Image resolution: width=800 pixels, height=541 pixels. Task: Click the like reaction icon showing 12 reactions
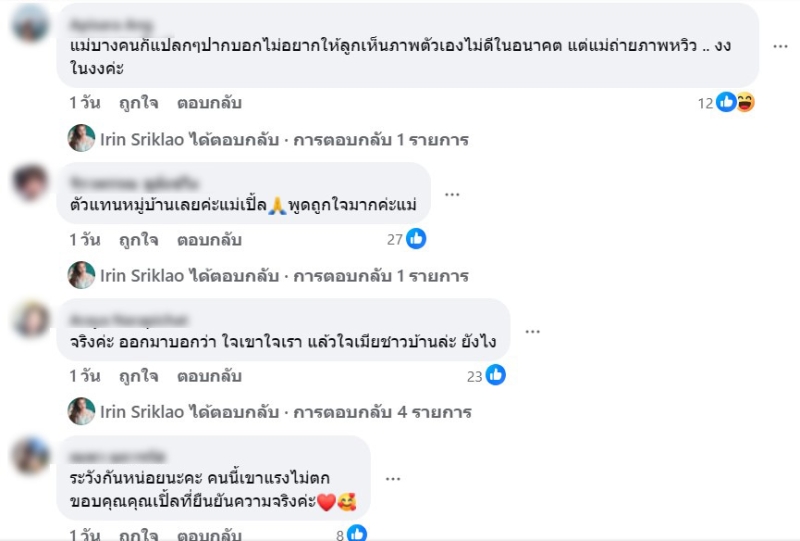tap(726, 103)
